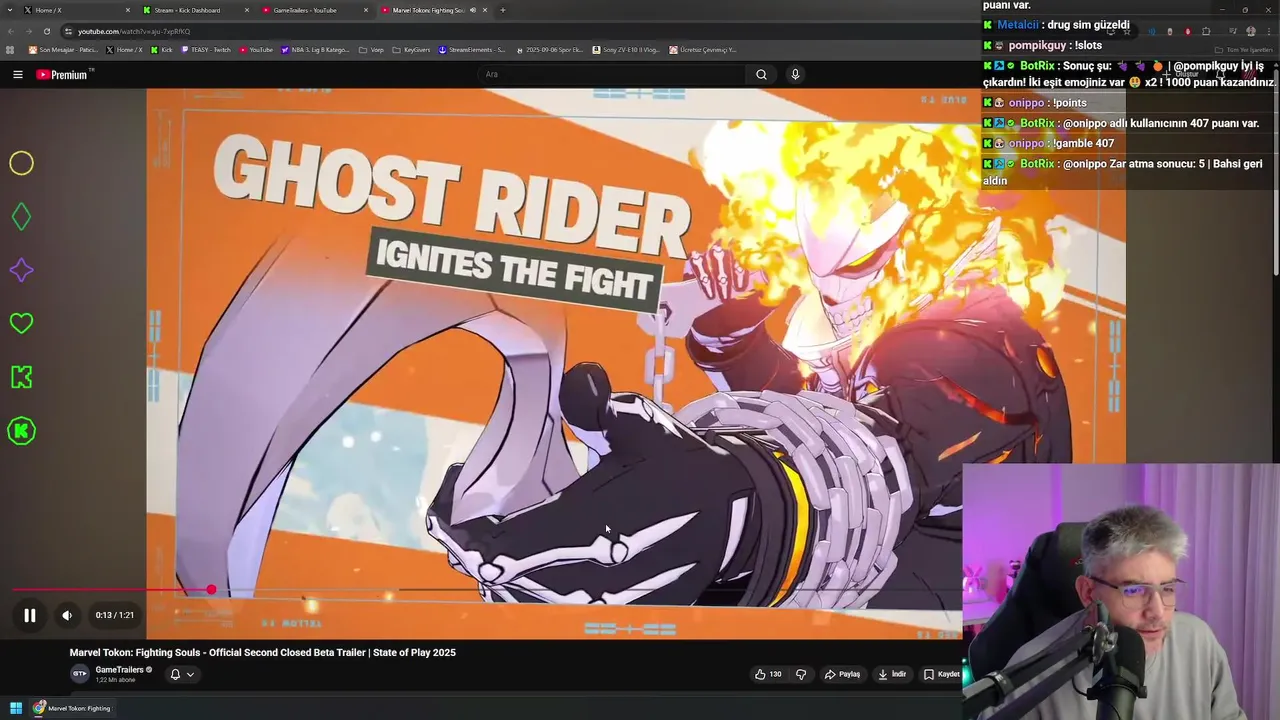Open Kick bookmark in bookmarks bar
Image resolution: width=1280 pixels, height=720 pixels.
pos(162,49)
